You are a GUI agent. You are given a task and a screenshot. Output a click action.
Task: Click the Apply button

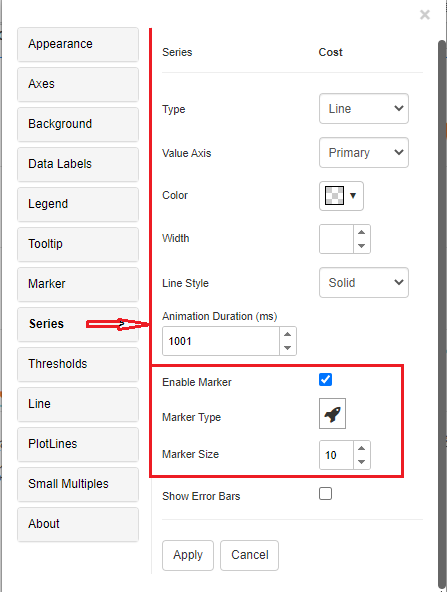[x=188, y=555]
